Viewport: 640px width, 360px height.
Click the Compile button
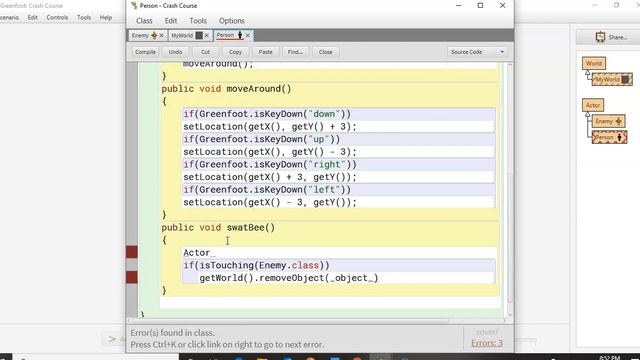point(145,52)
